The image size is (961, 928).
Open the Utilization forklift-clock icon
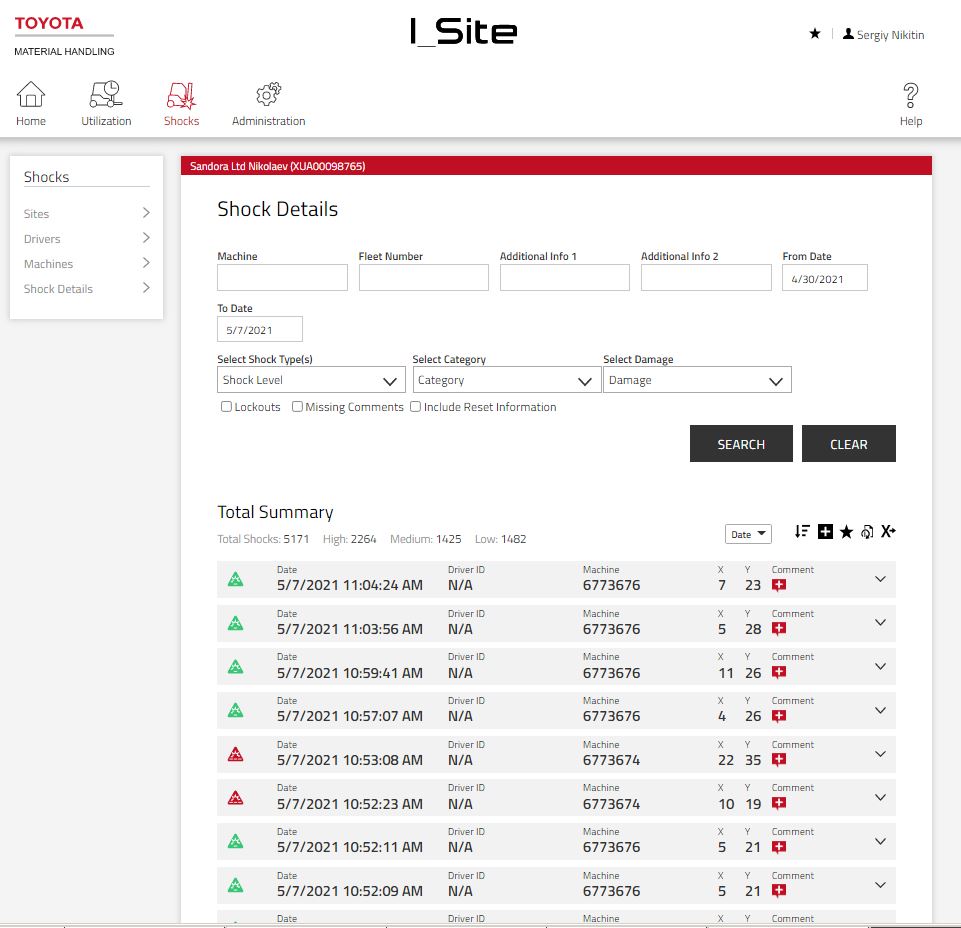coord(106,94)
